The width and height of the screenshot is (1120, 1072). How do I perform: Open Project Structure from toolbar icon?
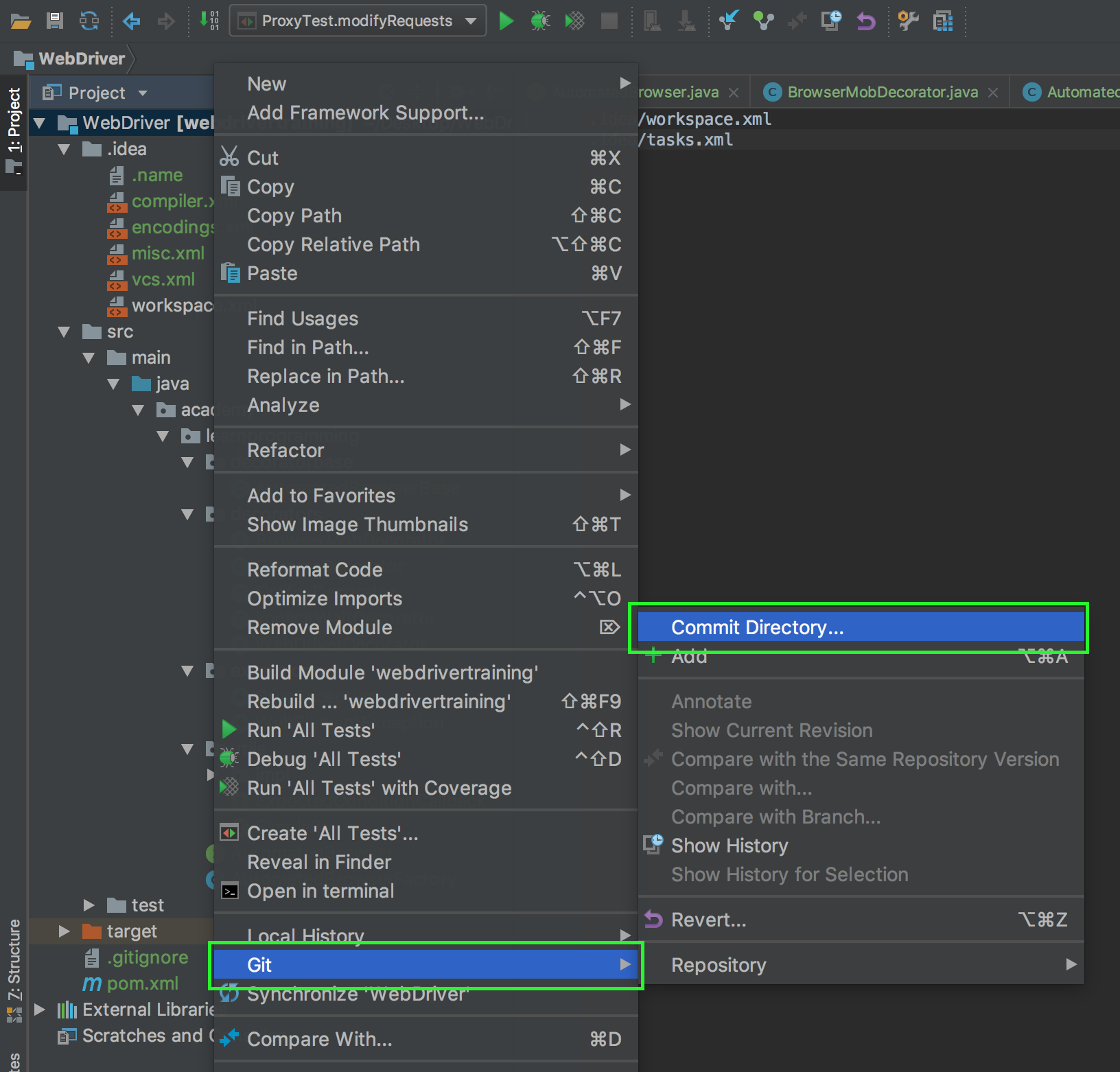943,21
